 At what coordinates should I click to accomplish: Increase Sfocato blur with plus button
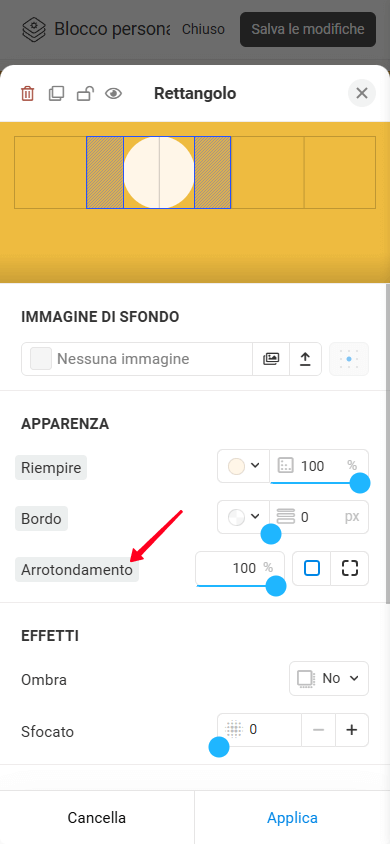tap(352, 730)
